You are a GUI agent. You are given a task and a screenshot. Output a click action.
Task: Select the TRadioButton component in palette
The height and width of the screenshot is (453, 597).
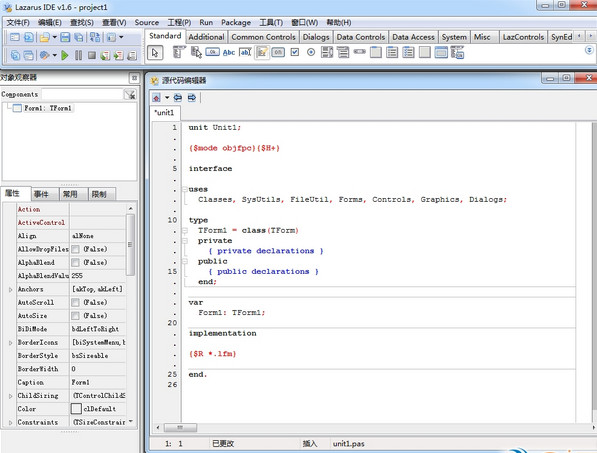pyautogui.click(x=311, y=52)
